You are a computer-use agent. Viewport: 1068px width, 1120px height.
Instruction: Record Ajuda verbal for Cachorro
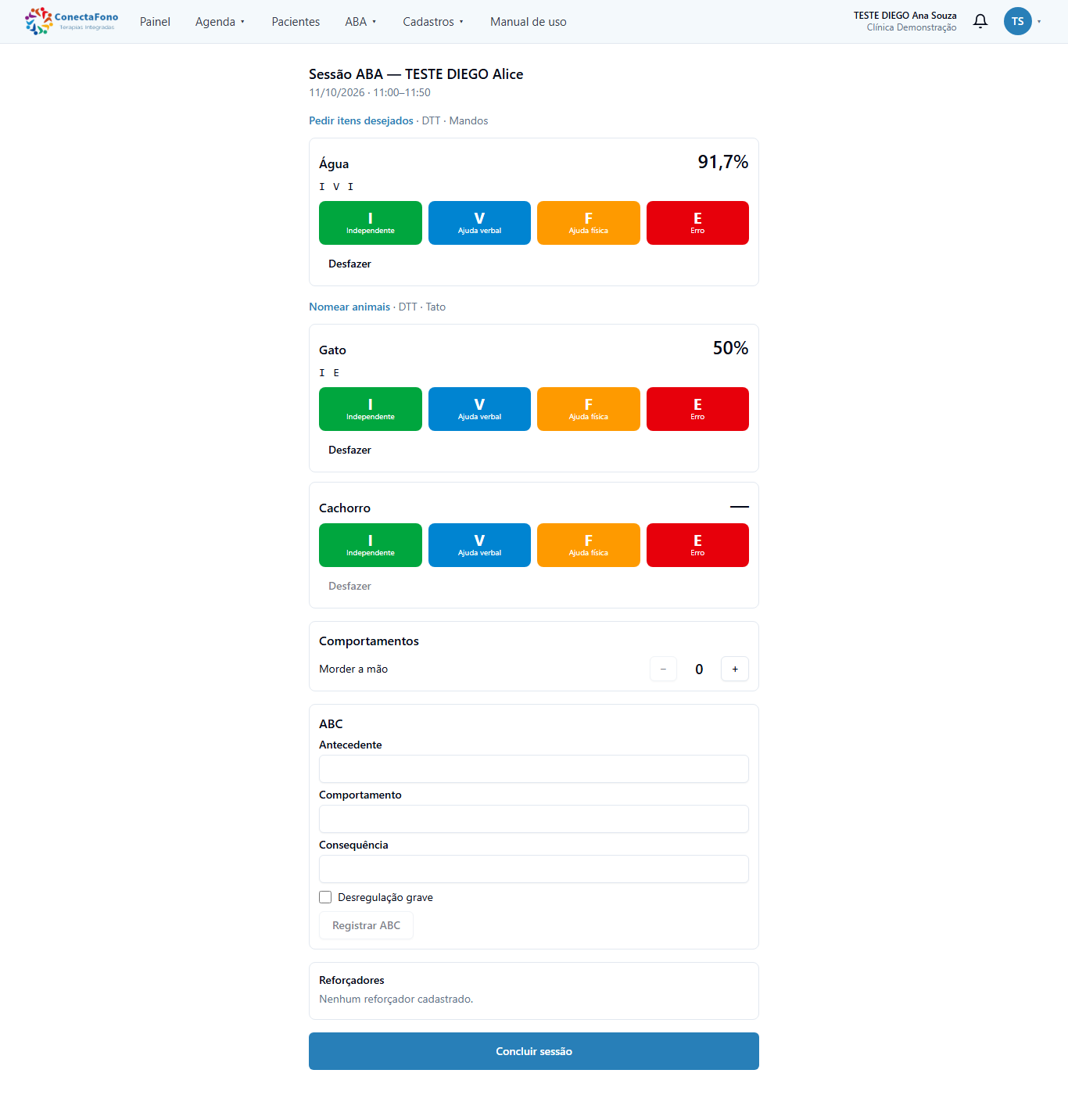(479, 545)
